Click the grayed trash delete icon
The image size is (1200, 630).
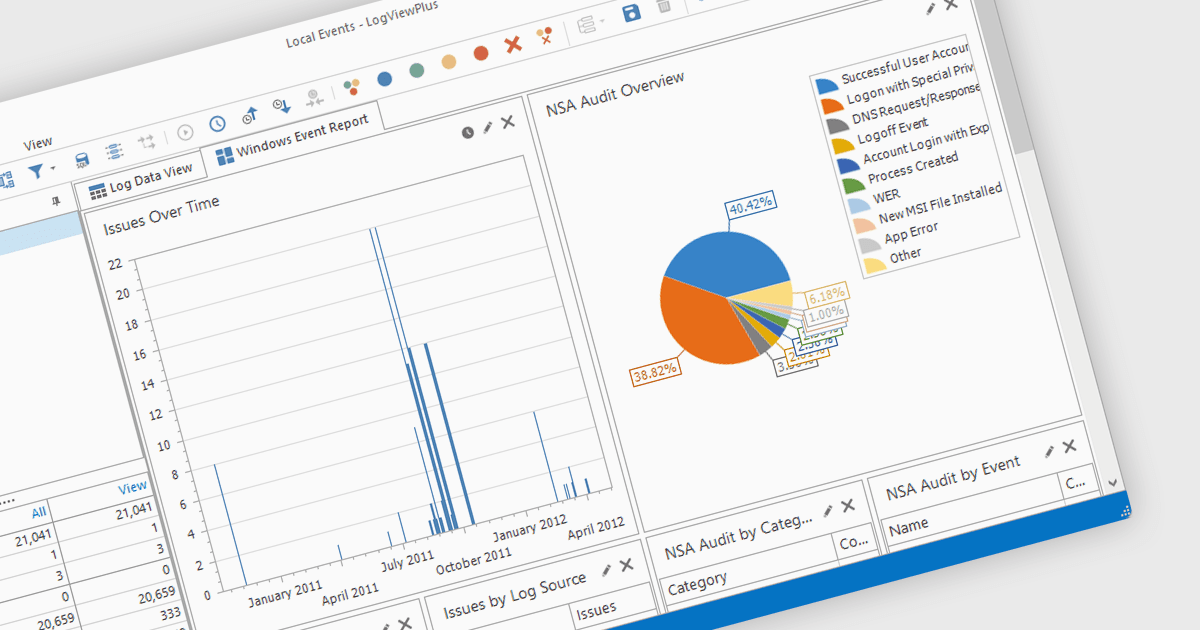(x=664, y=6)
